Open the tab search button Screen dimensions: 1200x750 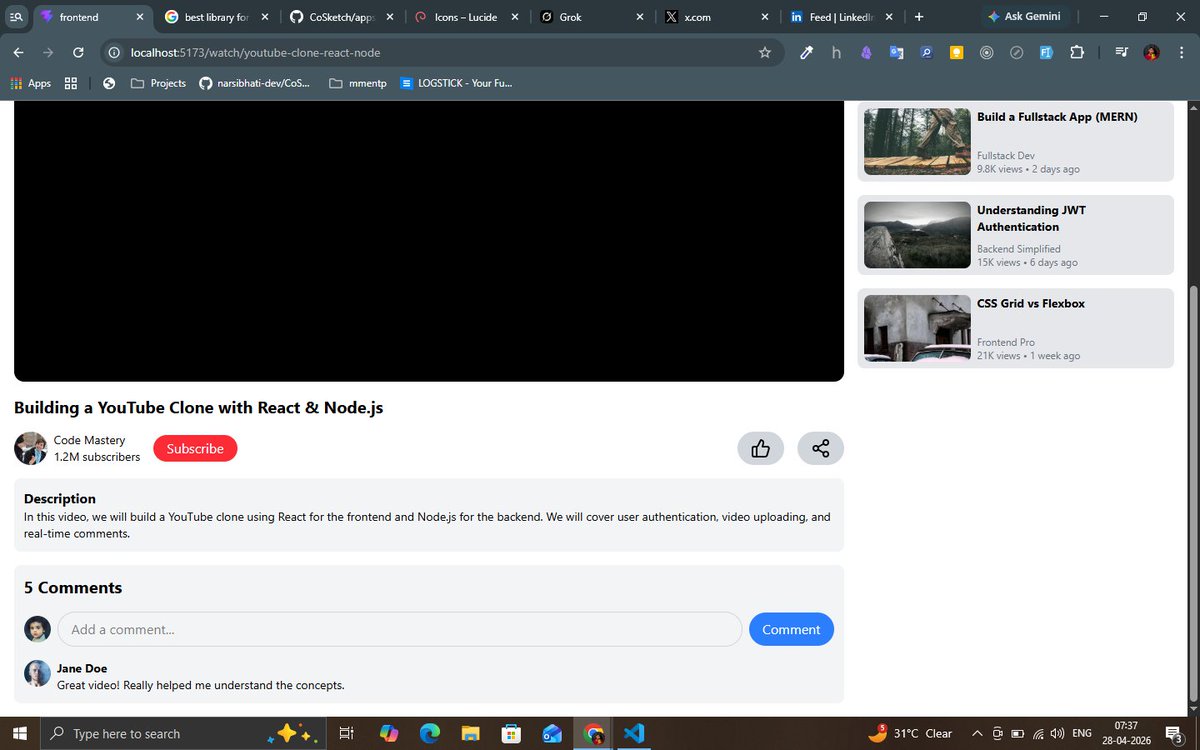16,17
